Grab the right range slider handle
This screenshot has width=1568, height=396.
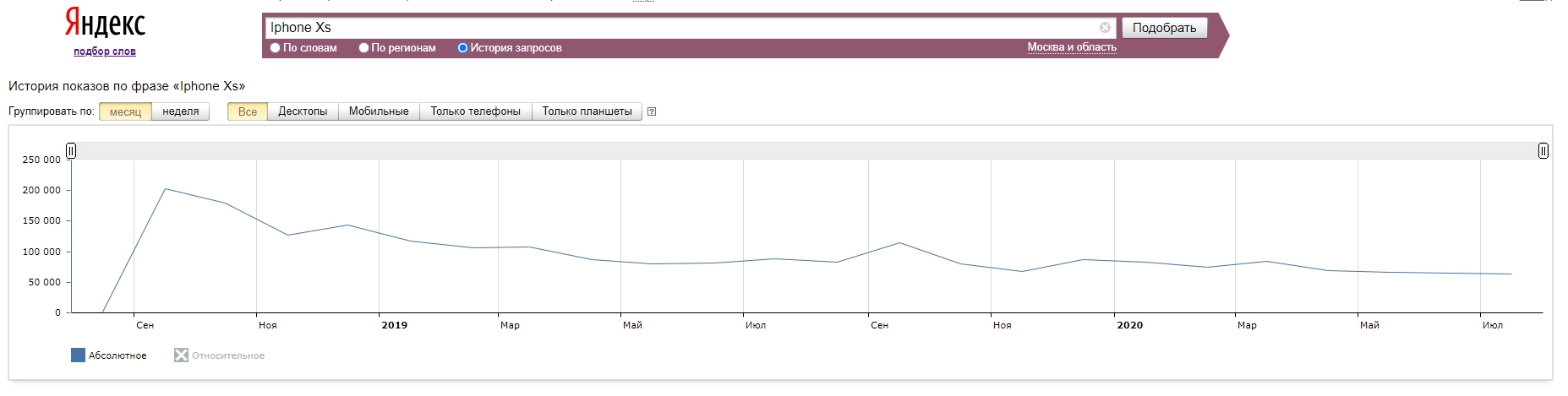[1543, 150]
